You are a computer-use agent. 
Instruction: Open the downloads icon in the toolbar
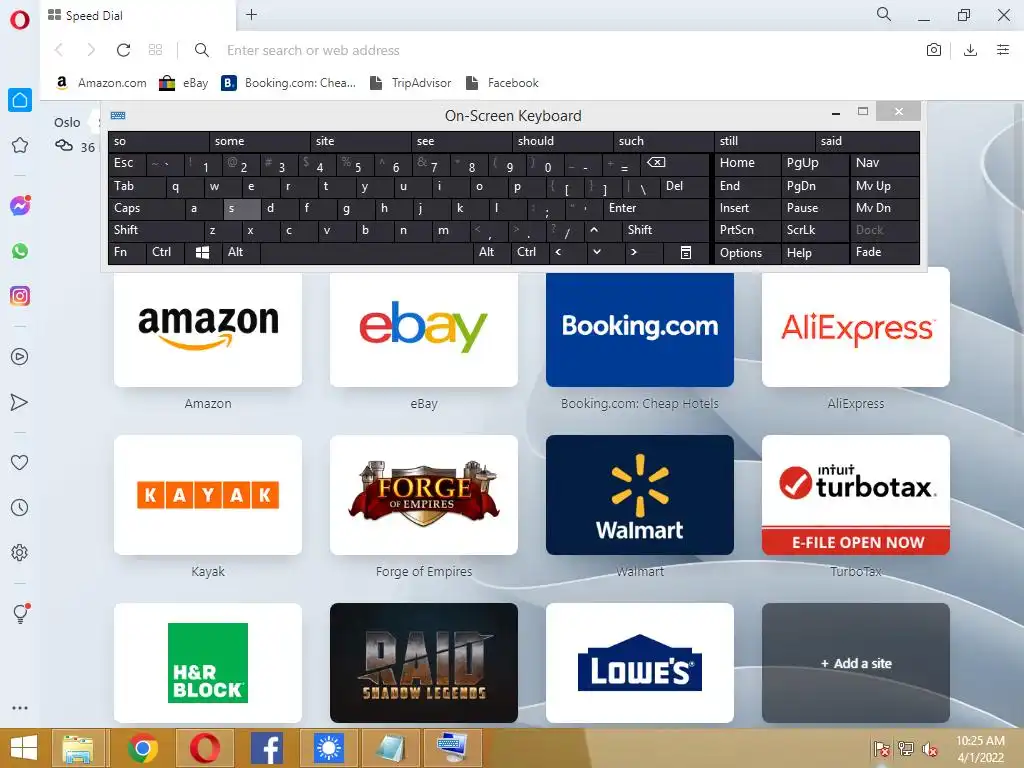970,50
